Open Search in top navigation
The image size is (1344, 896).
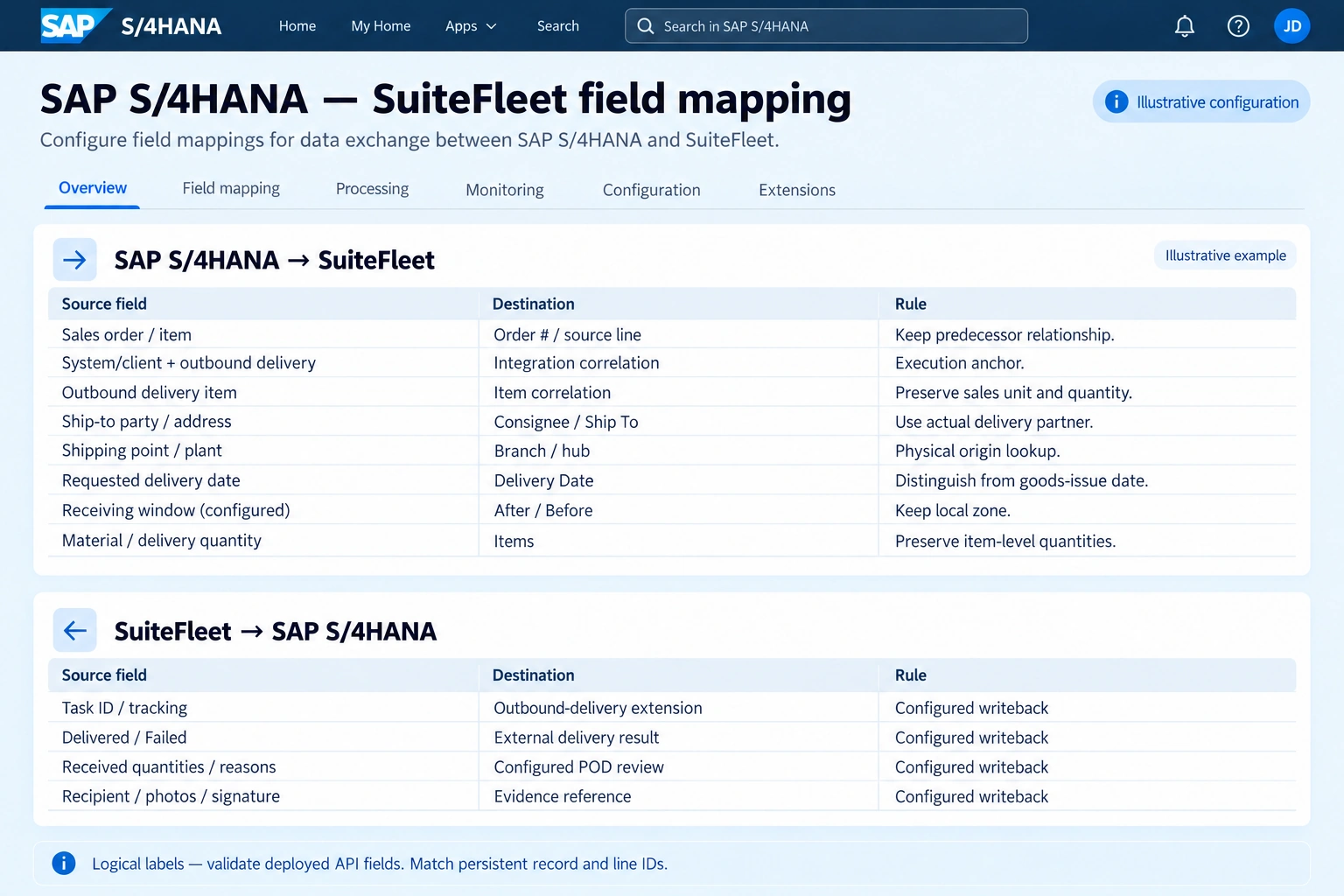tap(558, 26)
